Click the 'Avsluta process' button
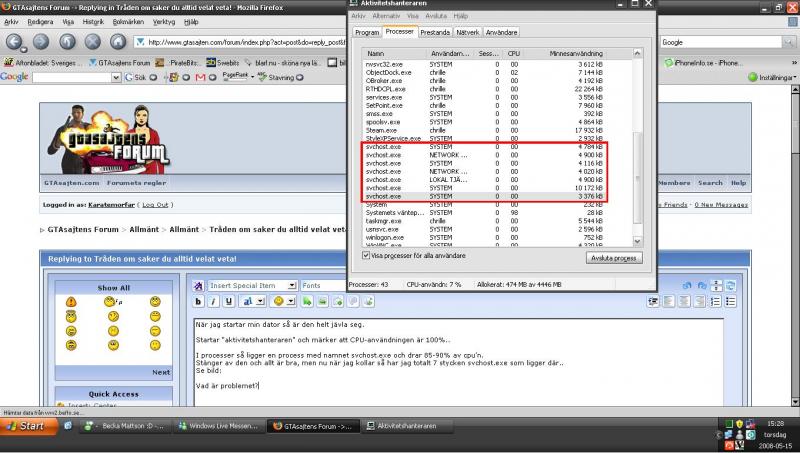 pyautogui.click(x=612, y=257)
